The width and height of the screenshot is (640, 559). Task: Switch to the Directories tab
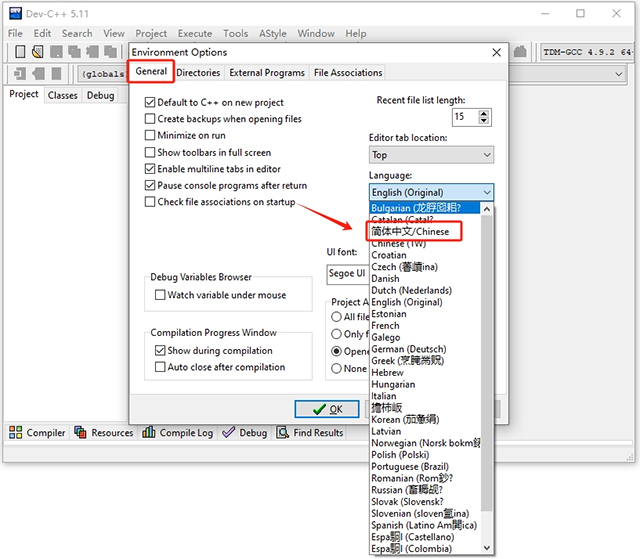click(198, 73)
